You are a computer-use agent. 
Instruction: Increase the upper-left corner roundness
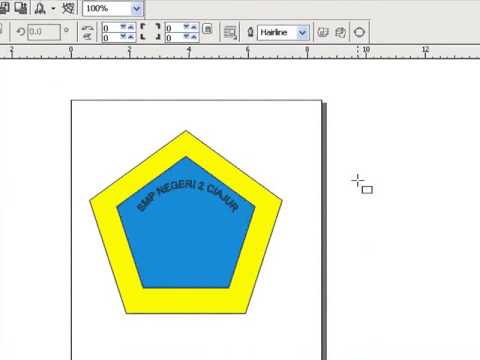(x=131, y=27)
